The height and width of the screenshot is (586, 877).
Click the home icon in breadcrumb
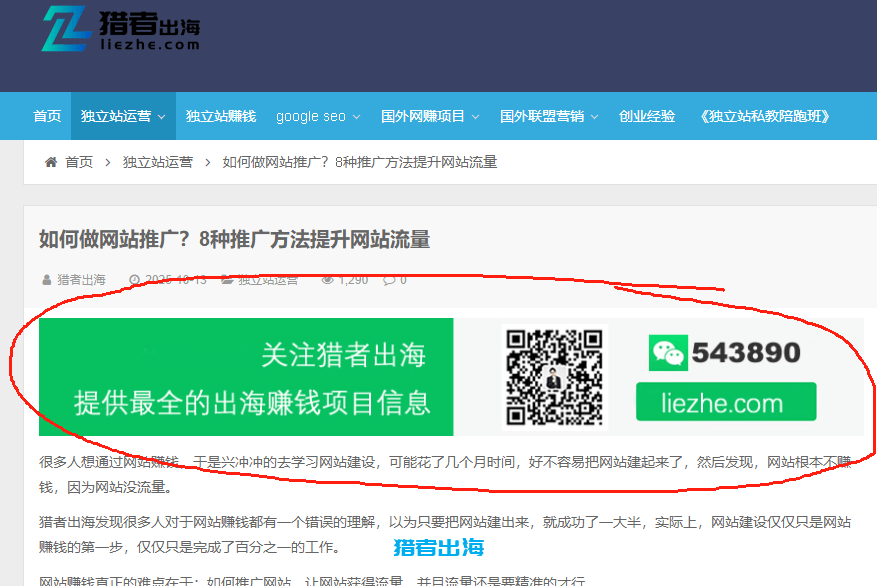pyautogui.click(x=50, y=162)
